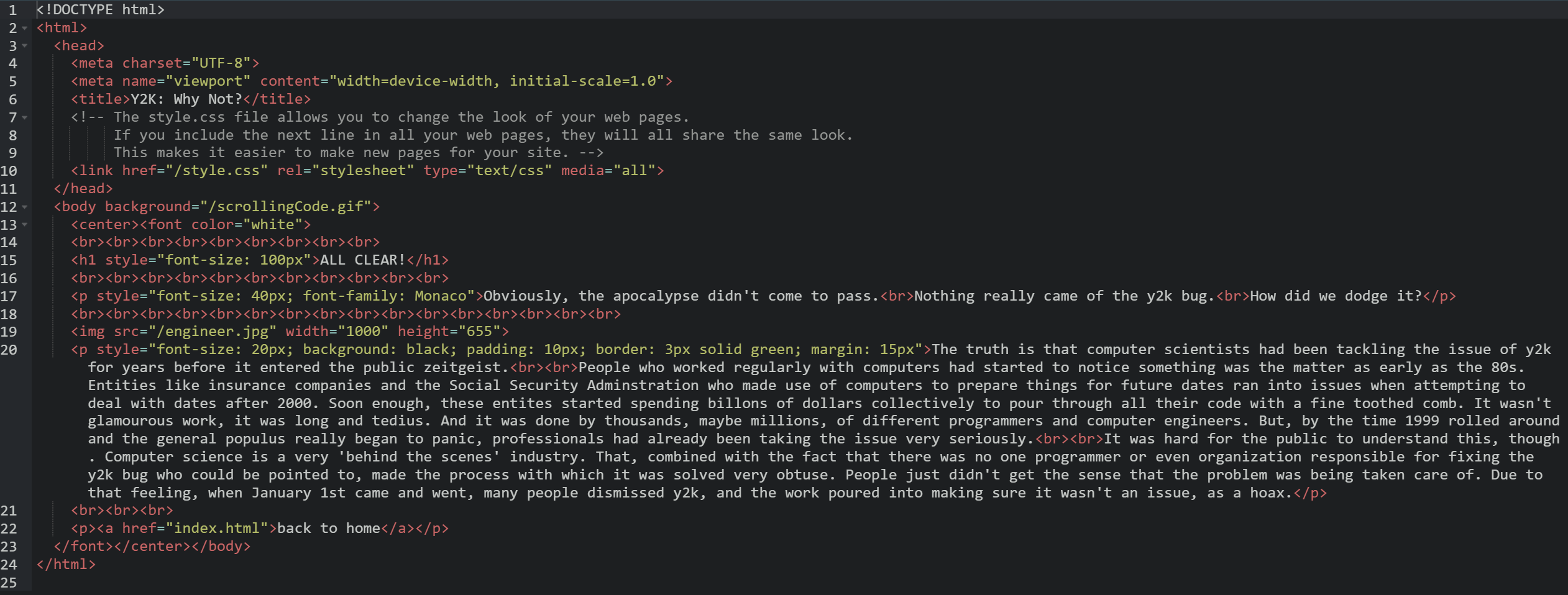Click the "index.html" href value
The width and height of the screenshot is (1568, 595).
pos(216,529)
